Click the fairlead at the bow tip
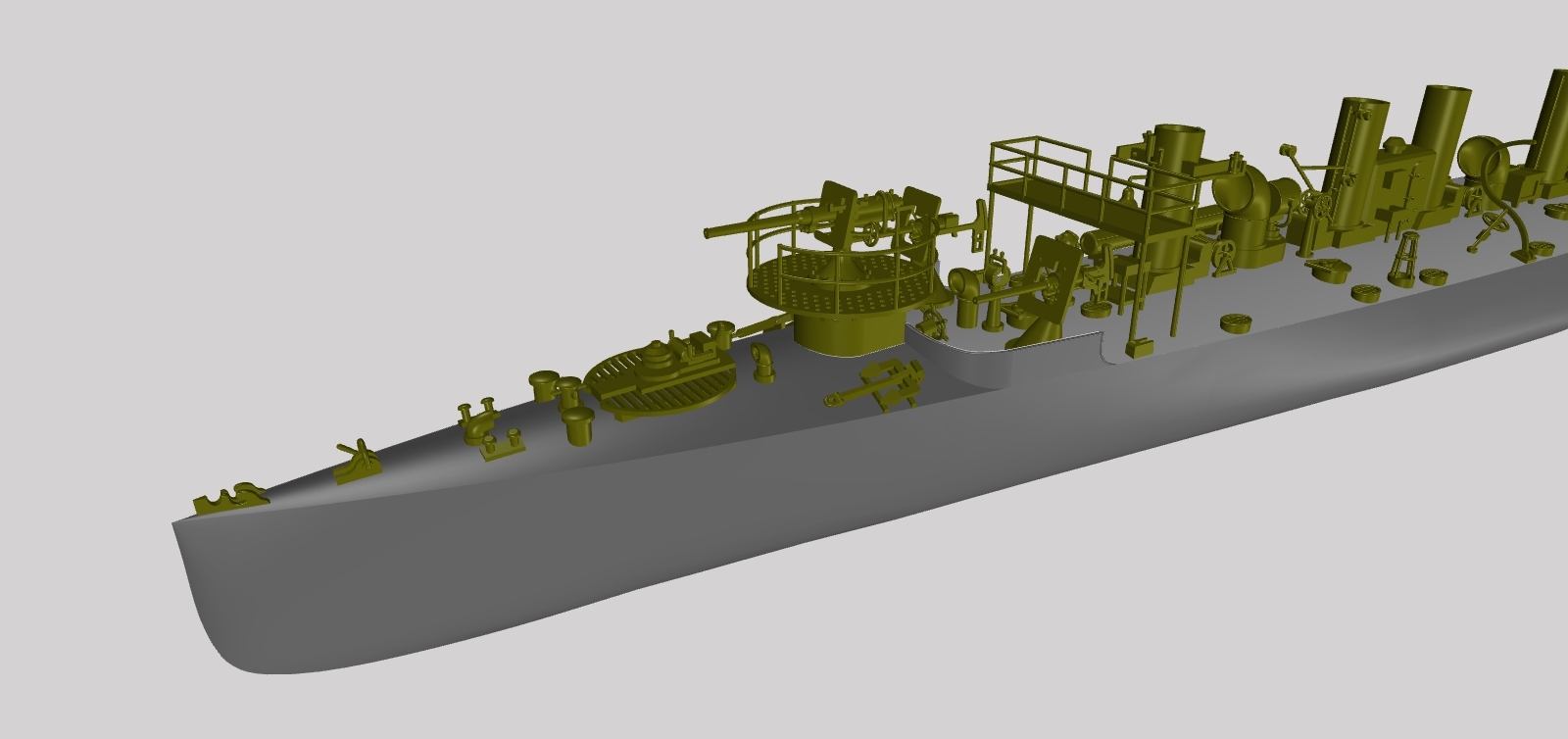The width and height of the screenshot is (1568, 739). click(x=231, y=499)
